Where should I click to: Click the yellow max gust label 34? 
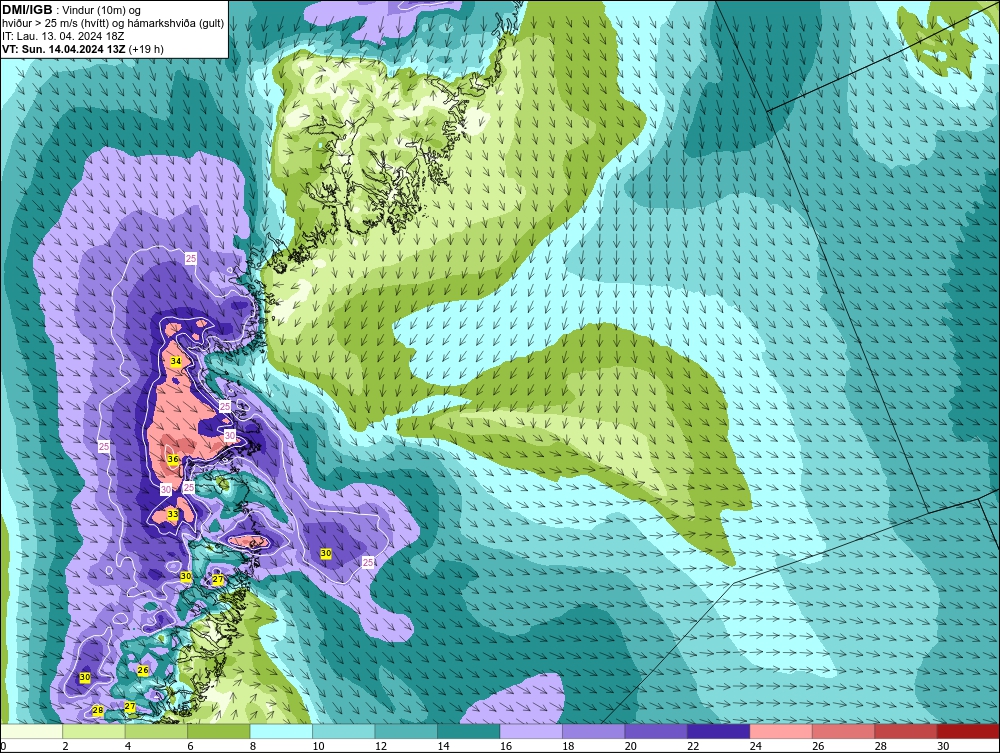(176, 361)
